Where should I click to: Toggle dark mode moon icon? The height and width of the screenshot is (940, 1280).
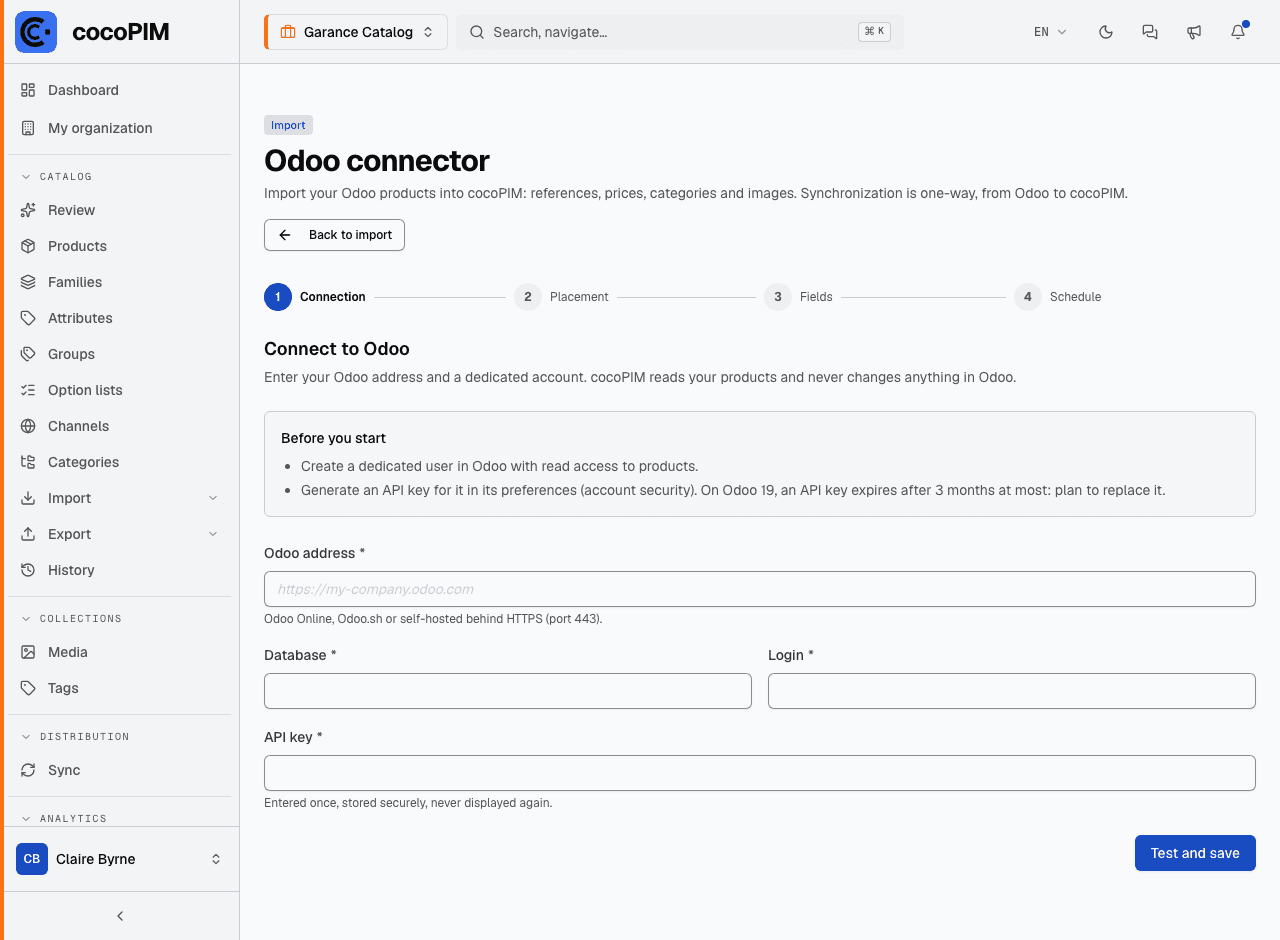[x=1106, y=32]
